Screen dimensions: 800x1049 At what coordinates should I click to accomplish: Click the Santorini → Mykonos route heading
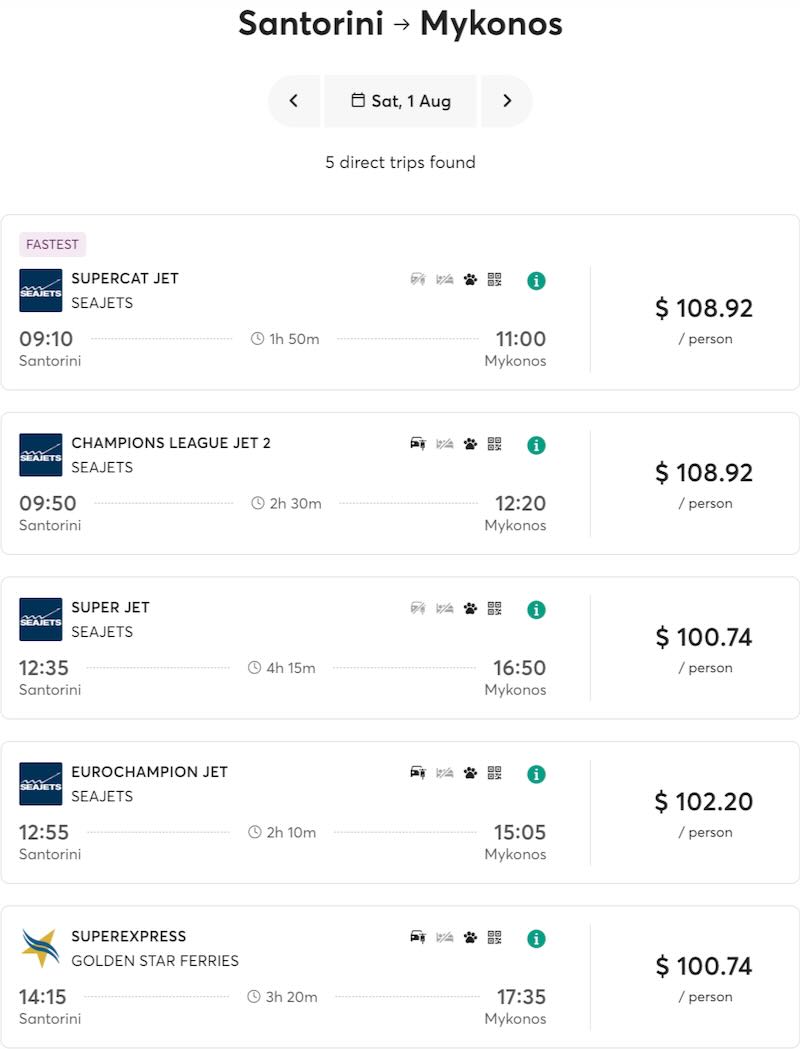[x=400, y=24]
